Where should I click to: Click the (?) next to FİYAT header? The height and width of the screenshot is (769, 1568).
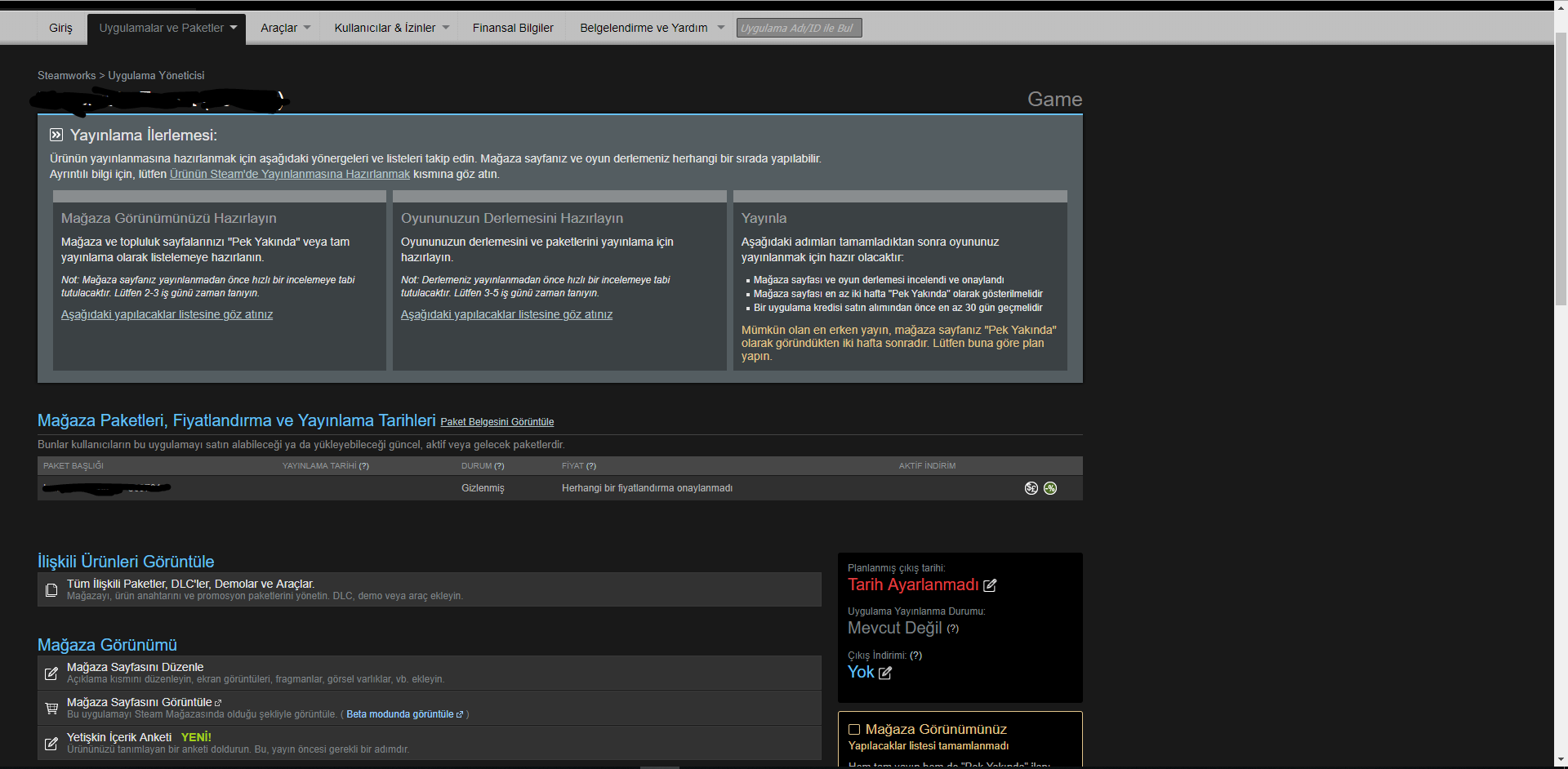[591, 466]
